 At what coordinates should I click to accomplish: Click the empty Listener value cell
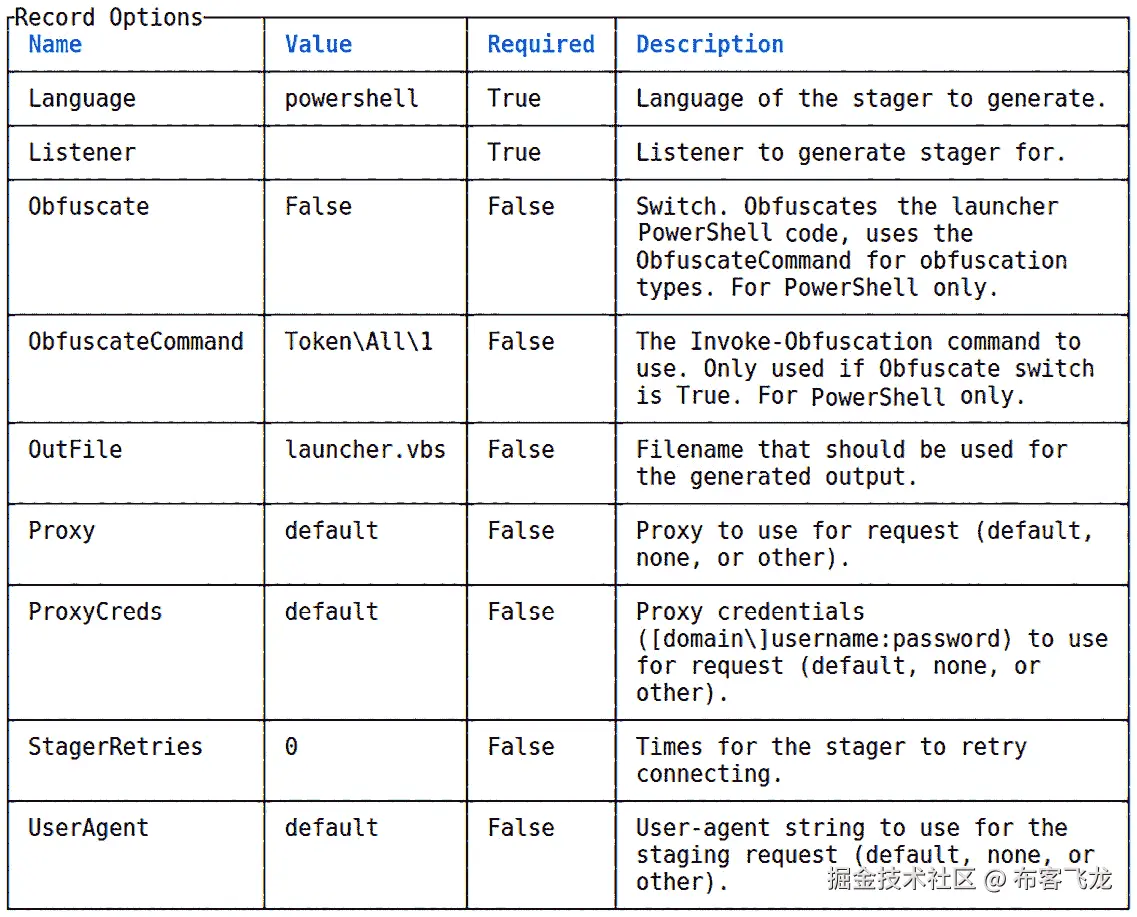365,153
